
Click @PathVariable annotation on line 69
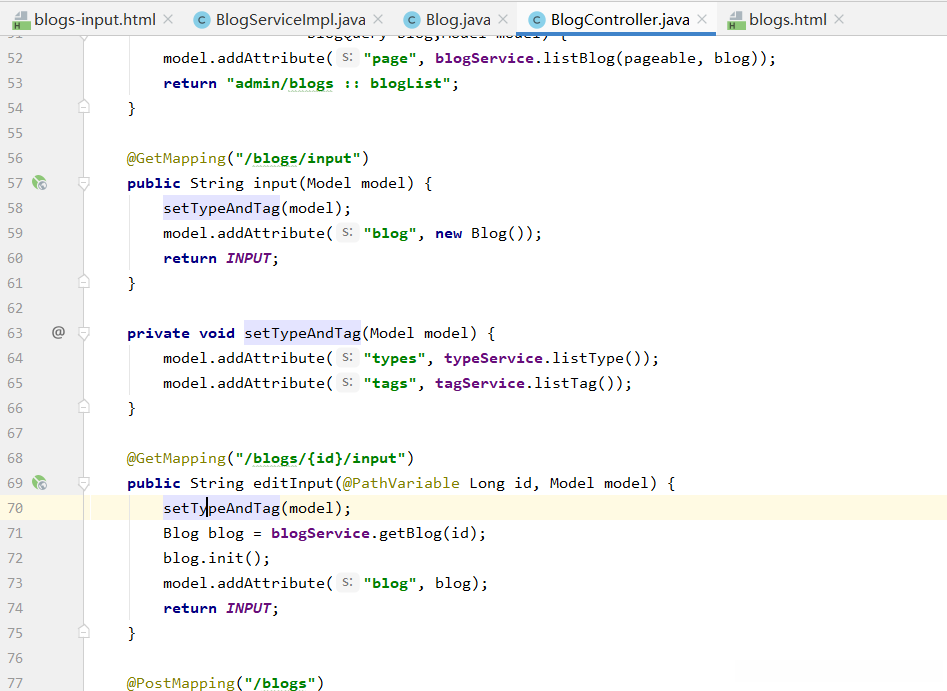[x=401, y=483]
